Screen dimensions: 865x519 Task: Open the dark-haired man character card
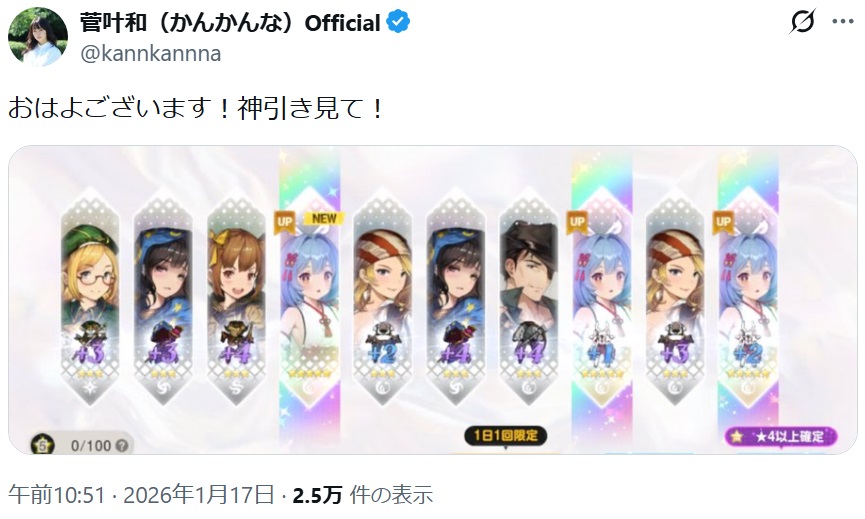tap(528, 297)
